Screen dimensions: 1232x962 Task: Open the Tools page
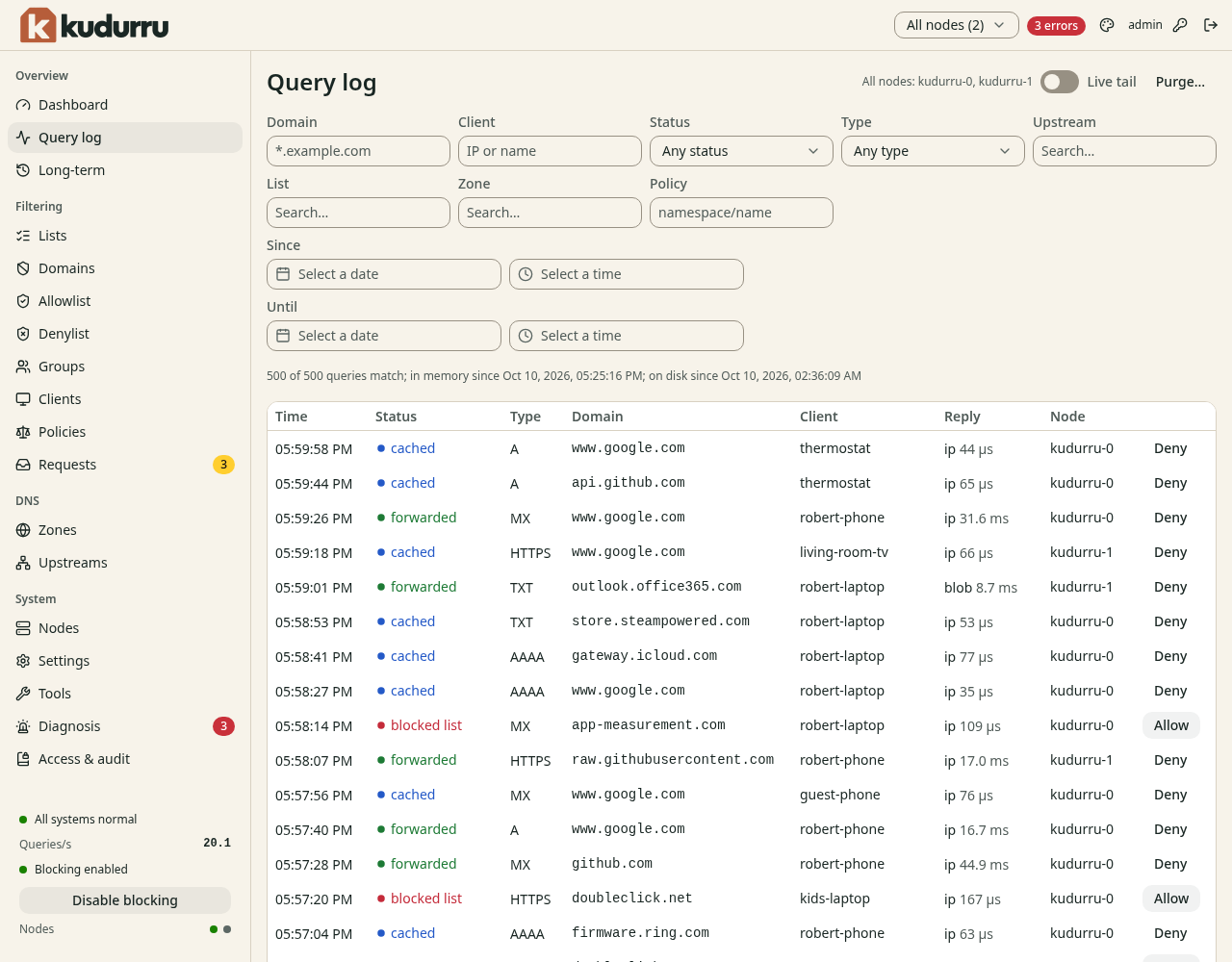pyautogui.click(x=125, y=694)
